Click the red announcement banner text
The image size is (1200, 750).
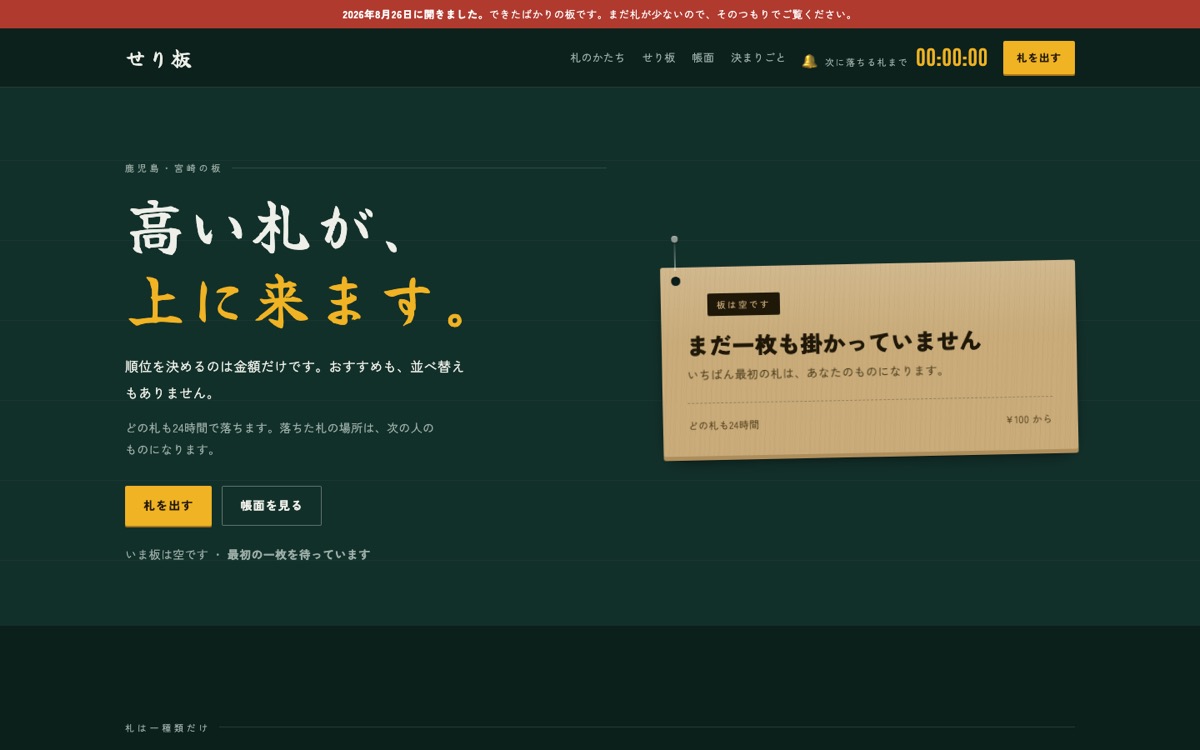pyautogui.click(x=599, y=14)
